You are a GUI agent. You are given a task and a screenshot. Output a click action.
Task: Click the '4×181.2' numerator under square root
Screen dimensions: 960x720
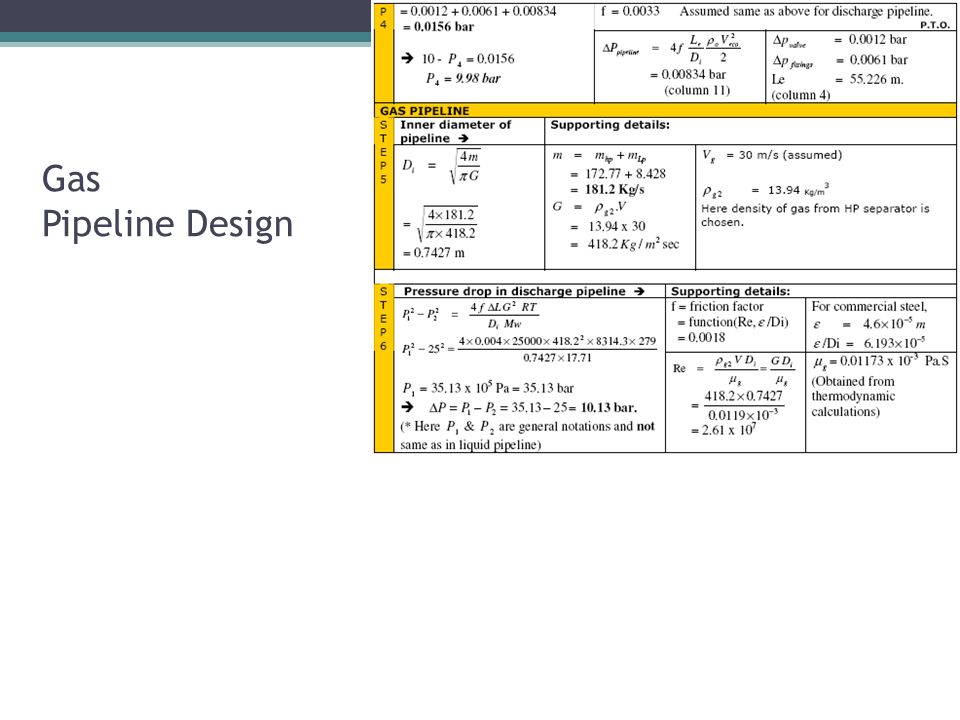[451, 215]
